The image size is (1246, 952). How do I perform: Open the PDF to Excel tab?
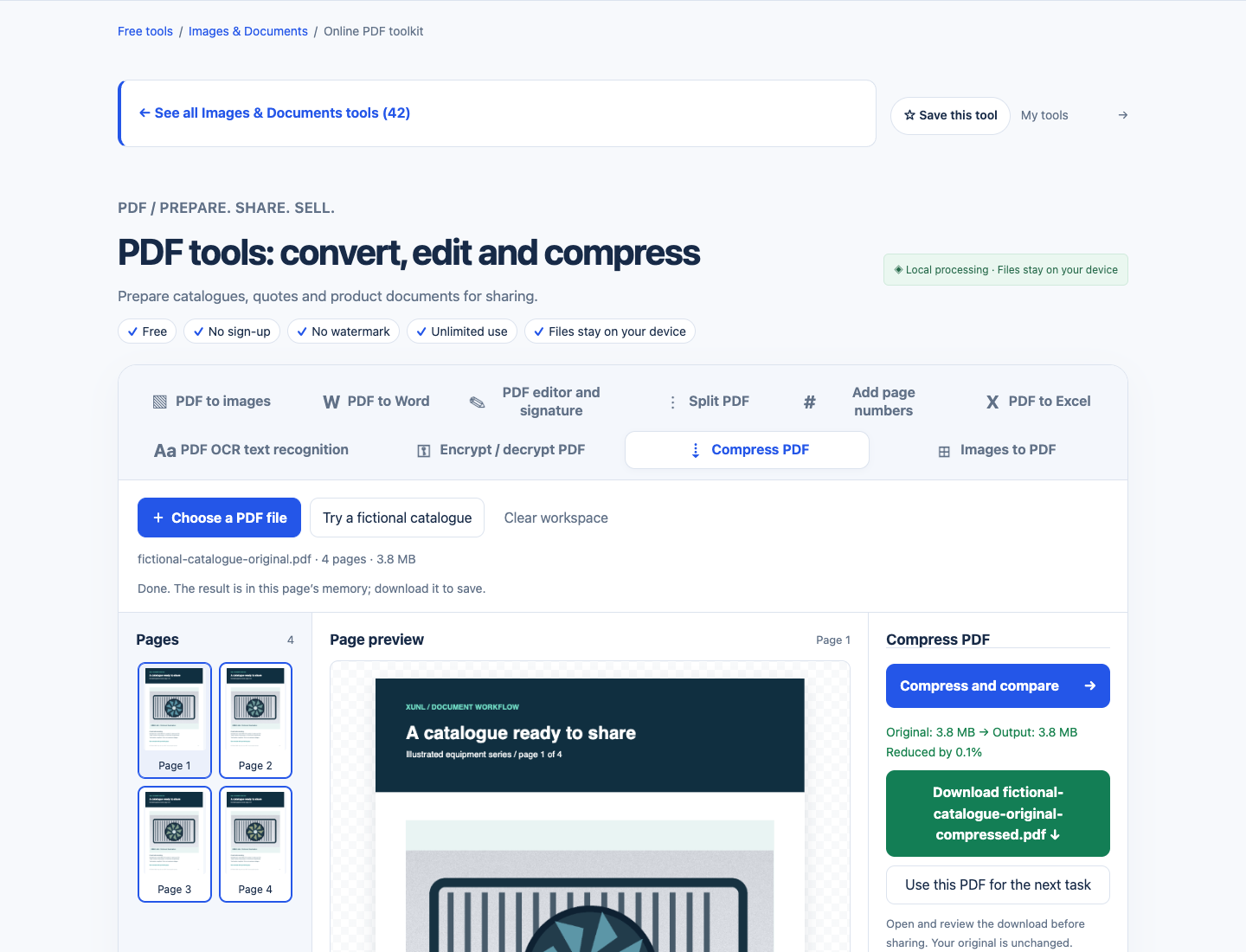1038,402
